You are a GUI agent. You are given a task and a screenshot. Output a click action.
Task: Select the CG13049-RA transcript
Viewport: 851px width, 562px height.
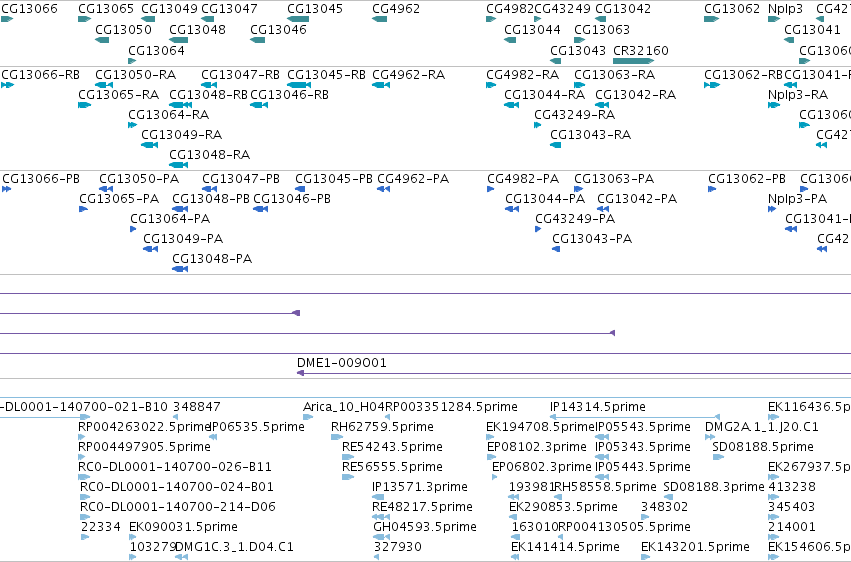tap(181, 135)
